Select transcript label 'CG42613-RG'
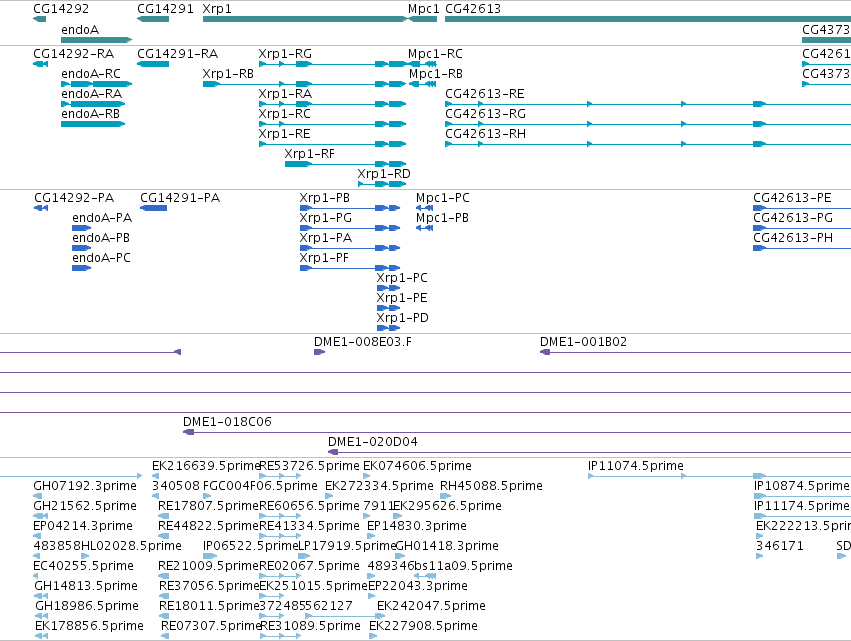Image resolution: width=851 pixels, height=641 pixels. (485, 114)
